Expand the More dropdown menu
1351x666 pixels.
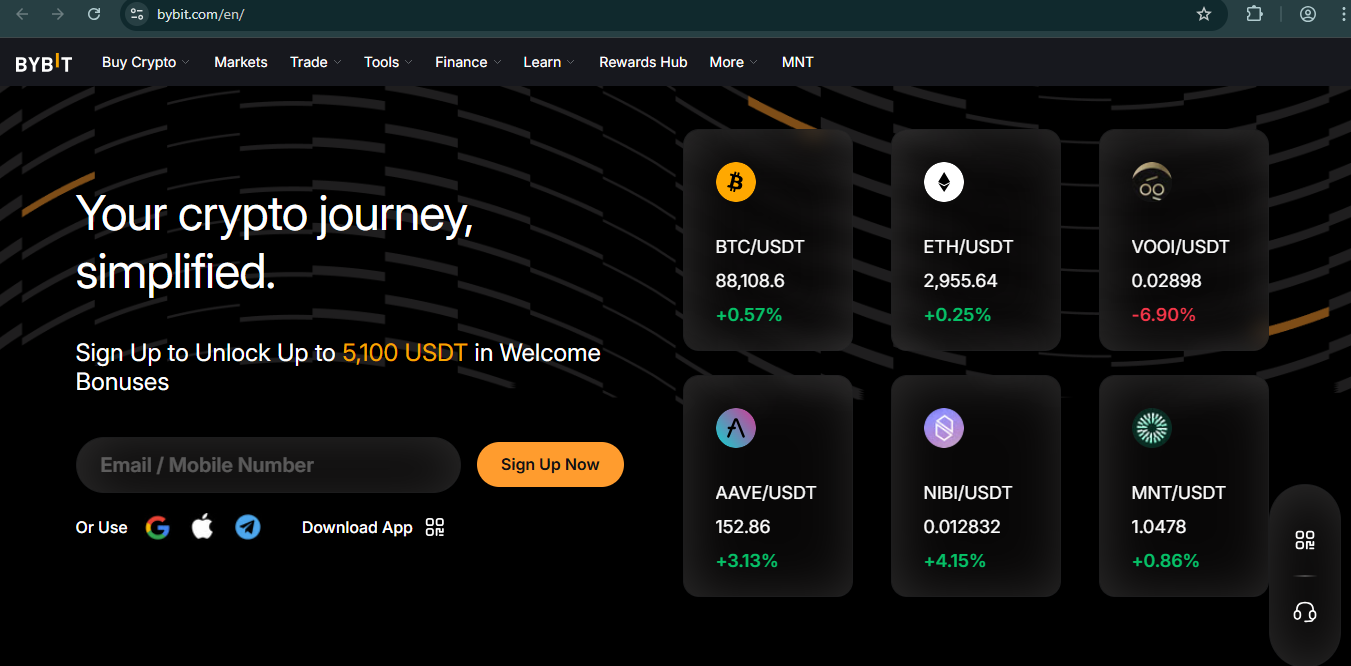click(734, 62)
